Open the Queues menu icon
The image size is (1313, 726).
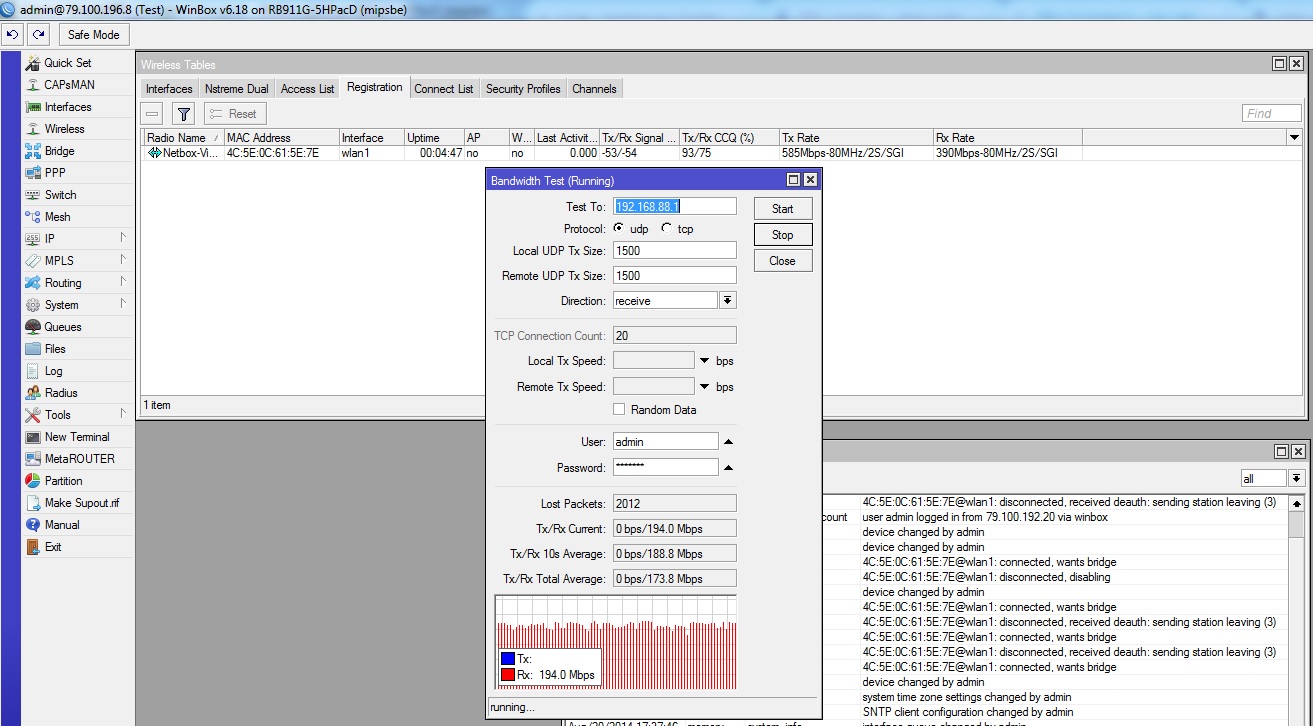point(33,327)
